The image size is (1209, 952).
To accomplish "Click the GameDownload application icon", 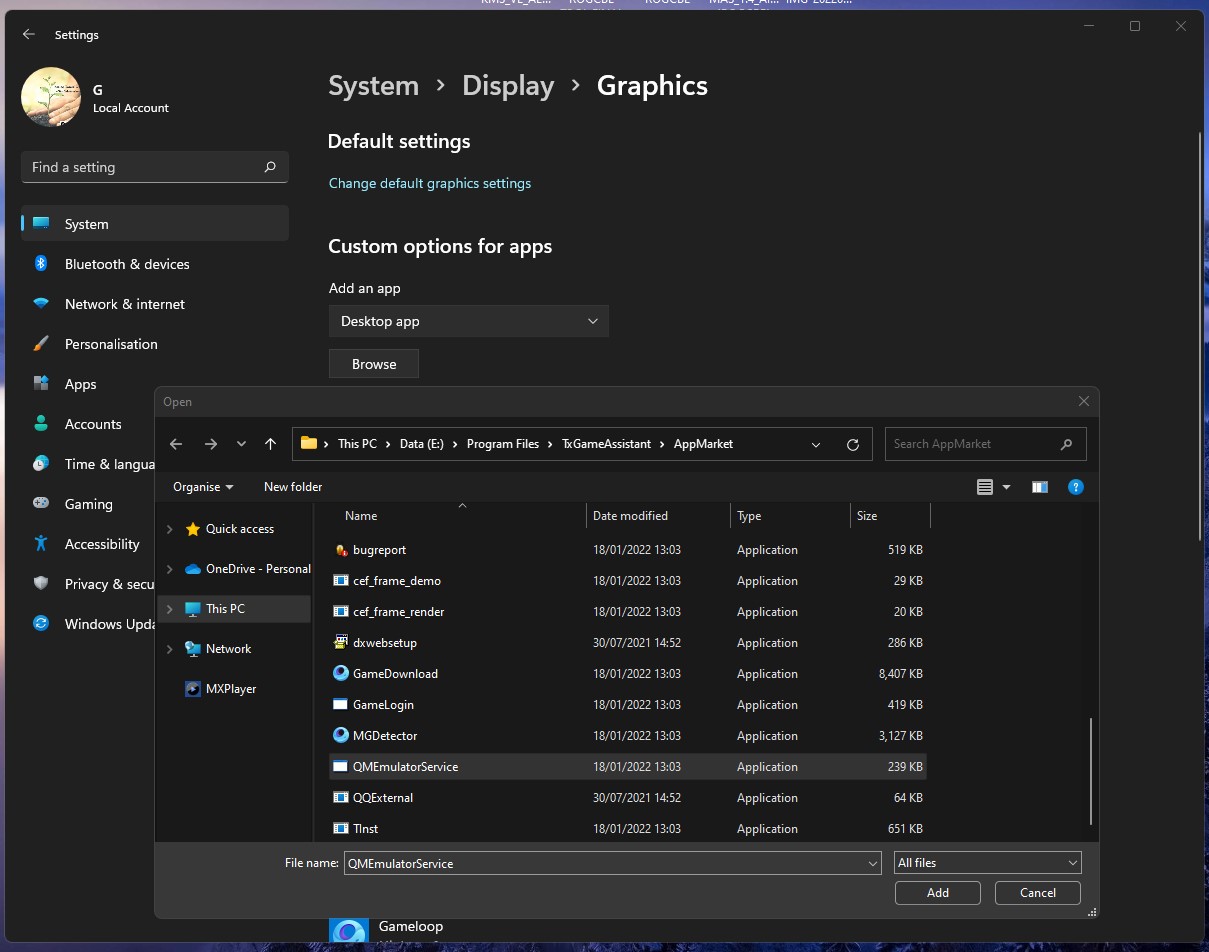I will pyautogui.click(x=340, y=674).
